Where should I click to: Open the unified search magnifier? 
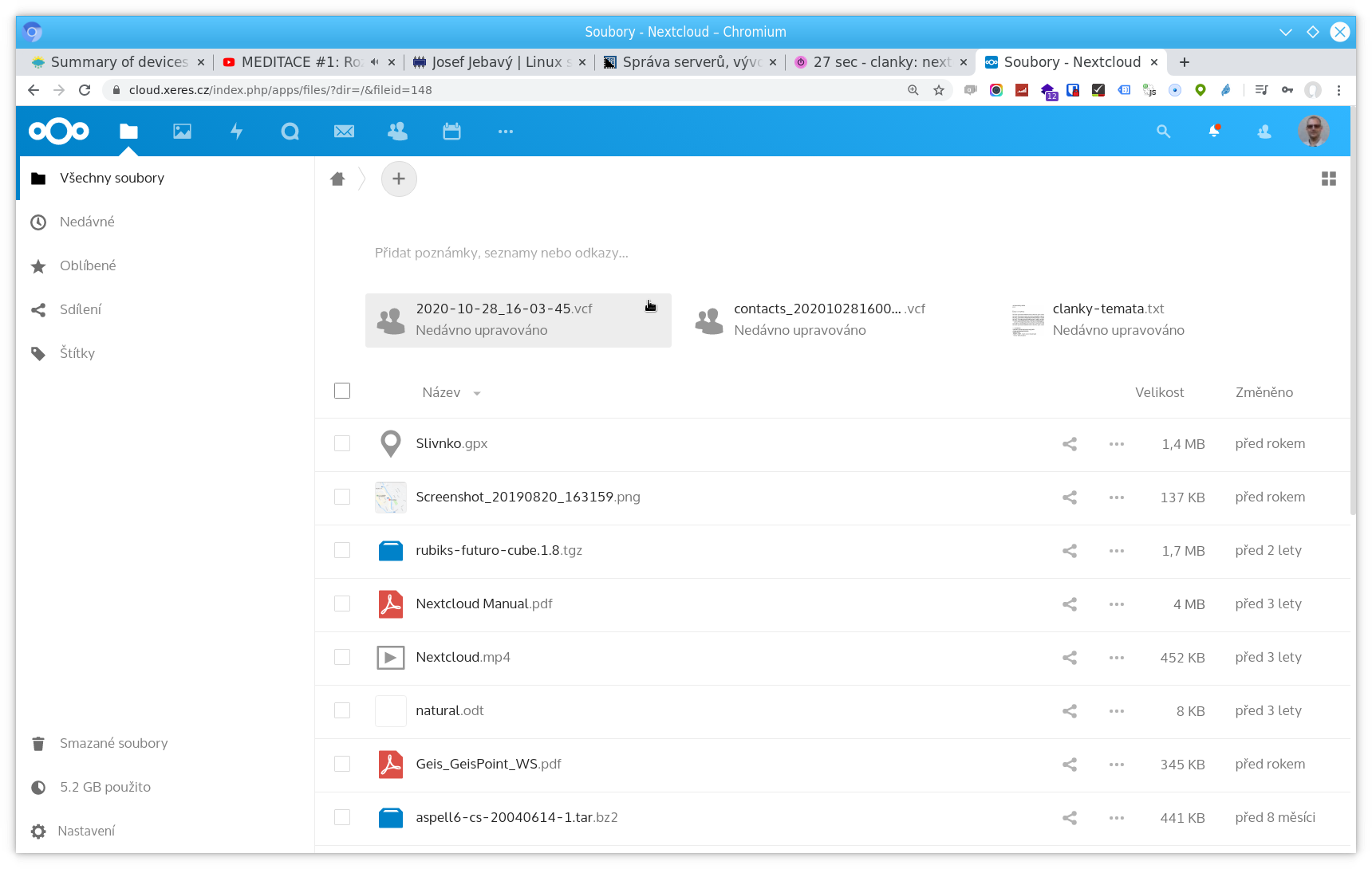1164,132
